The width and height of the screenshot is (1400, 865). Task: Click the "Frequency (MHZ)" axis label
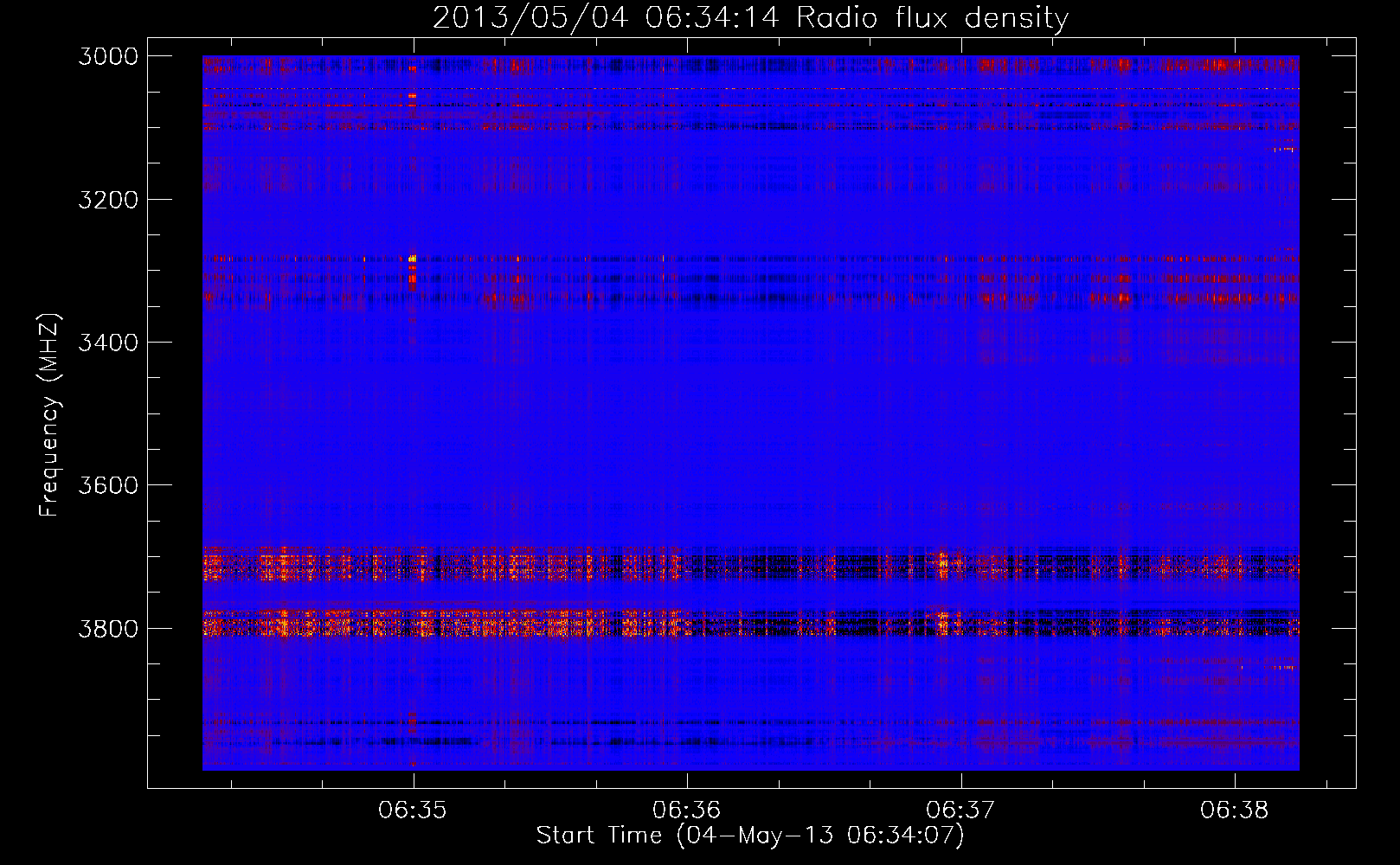[50, 415]
